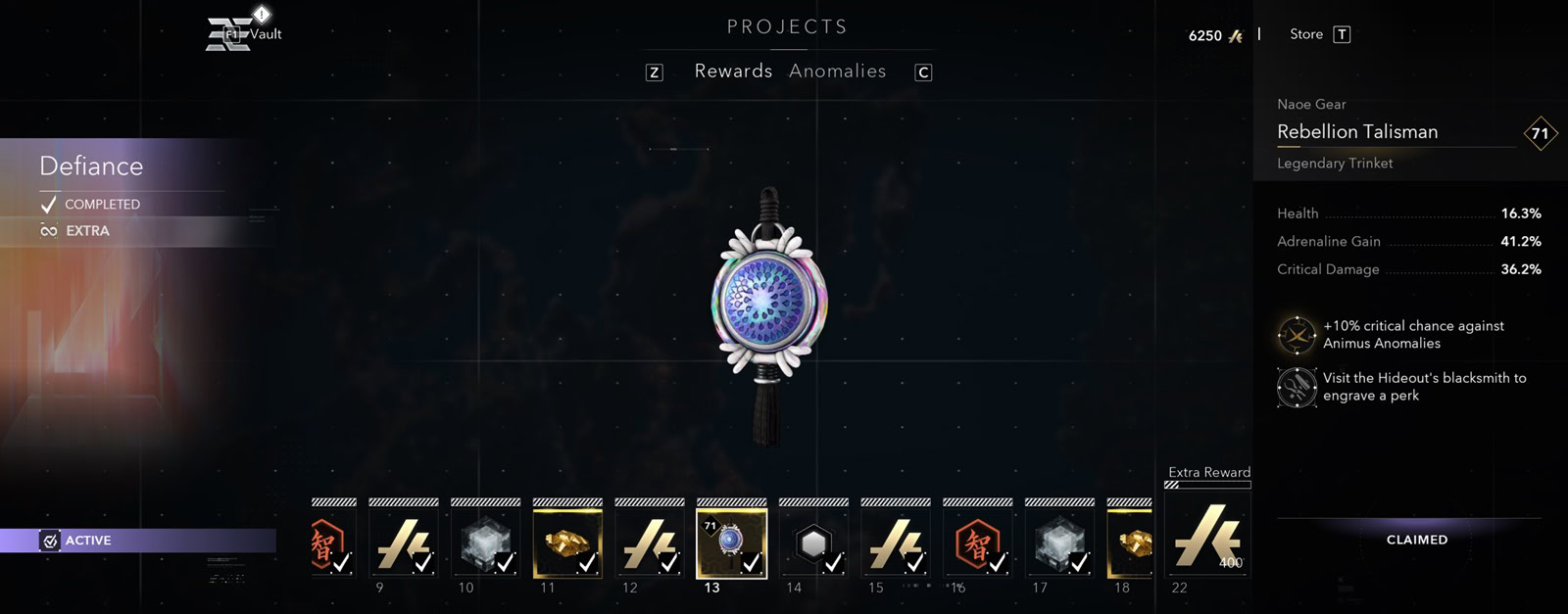Open the Vault menu icon
The height and width of the screenshot is (614, 1568).
pyautogui.click(x=229, y=34)
